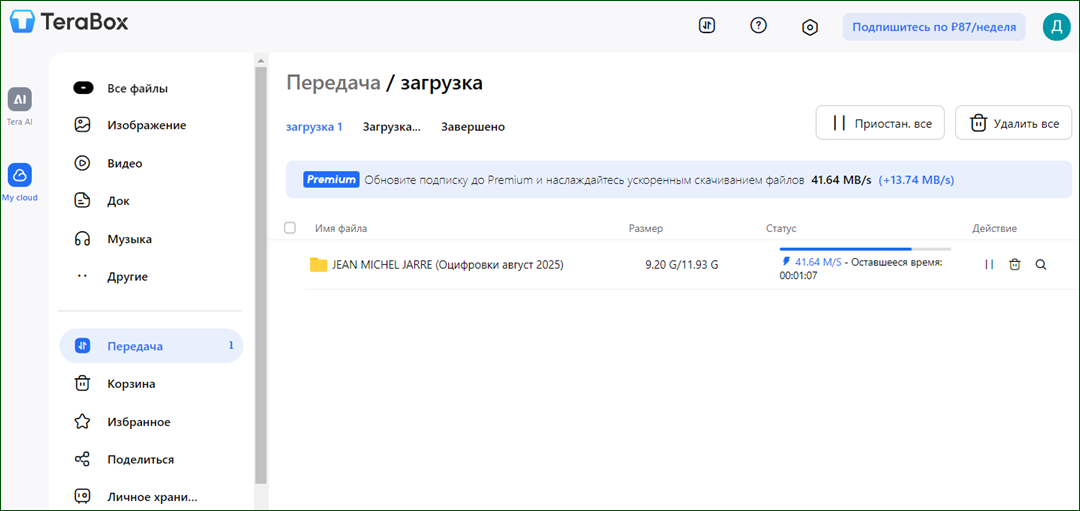Delete the JEAN MICHEL JARRE download task

[1015, 264]
